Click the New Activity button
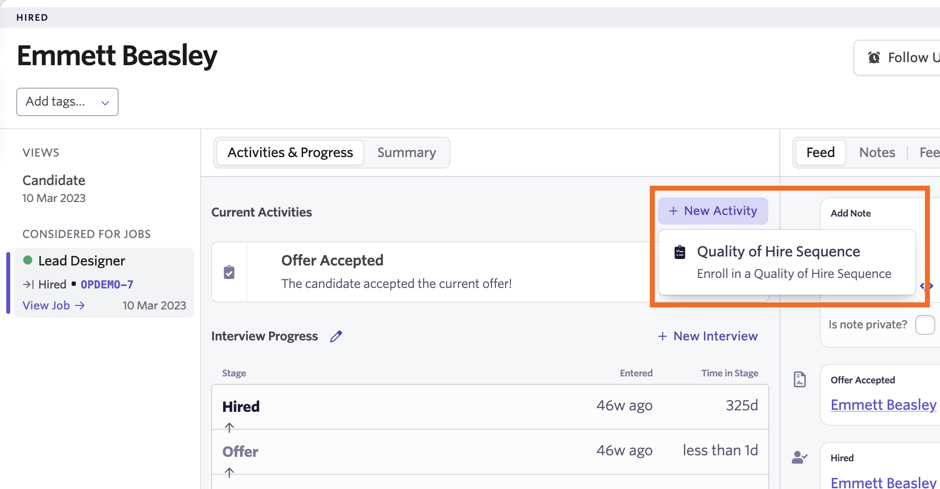Image resolution: width=940 pixels, height=489 pixels. click(713, 211)
